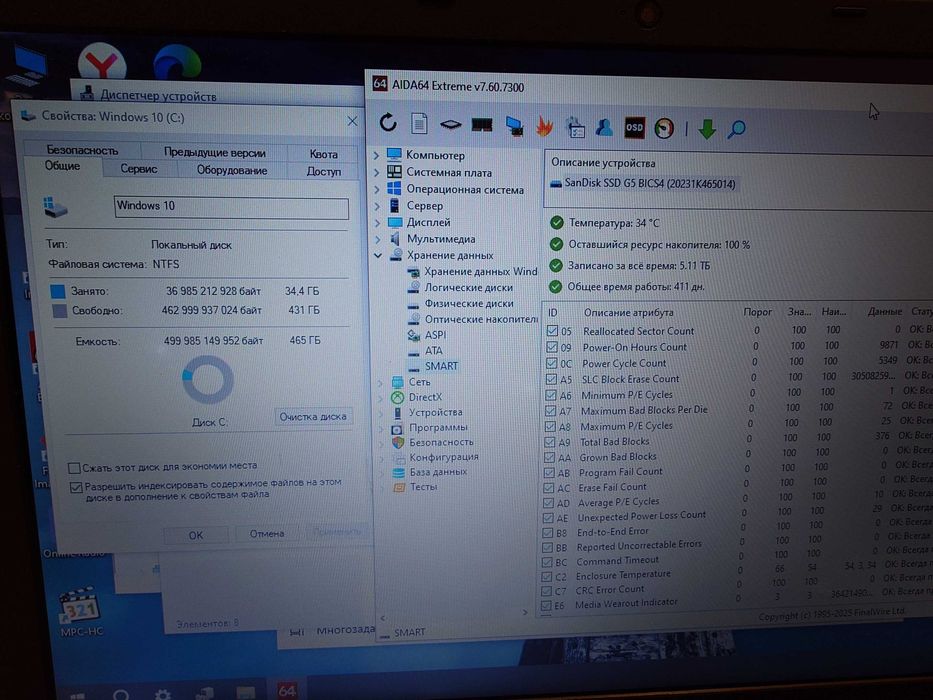Expand the Сеть node arrow
This screenshot has width=933, height=700.
click(x=380, y=383)
